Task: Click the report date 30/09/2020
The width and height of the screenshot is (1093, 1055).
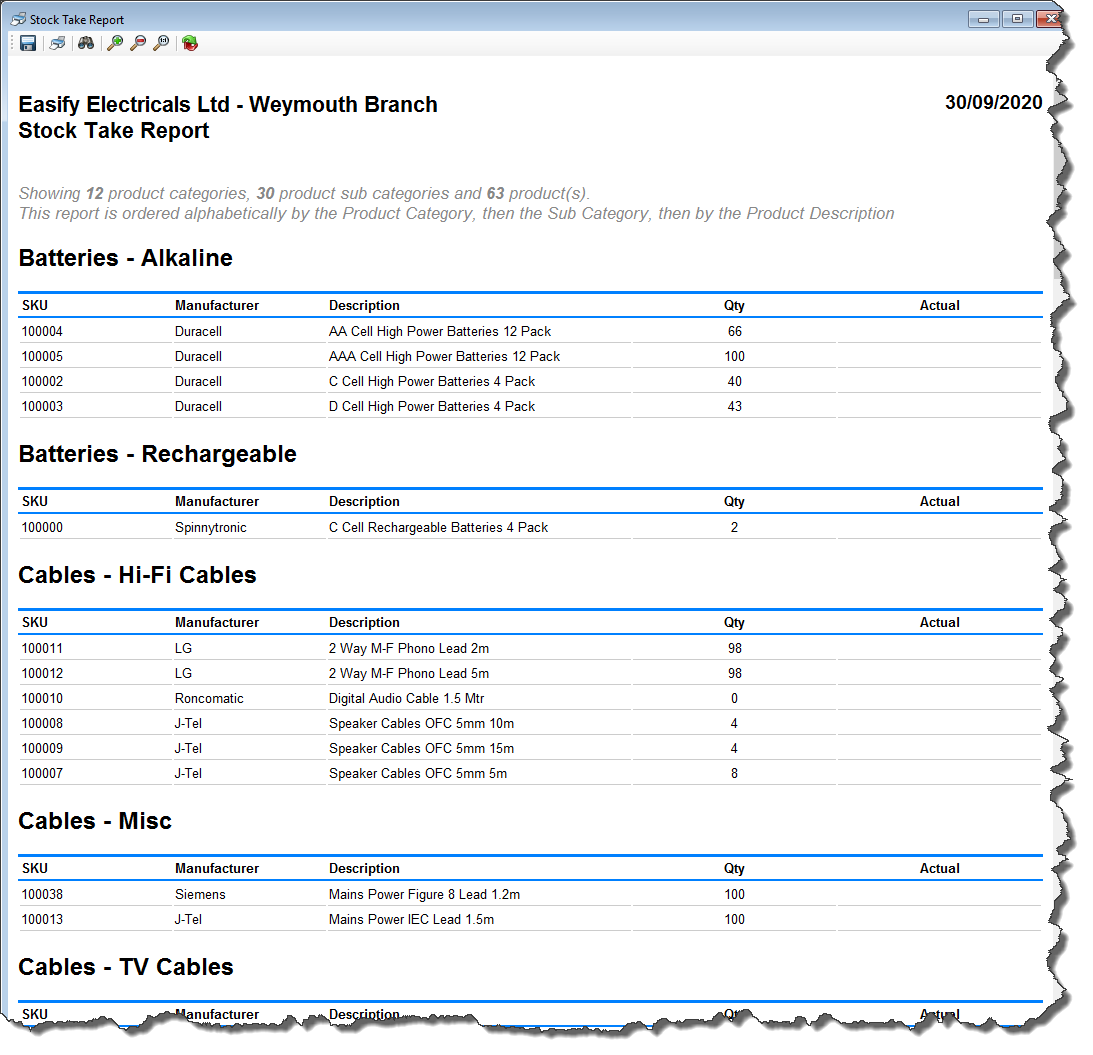Action: 993,103
